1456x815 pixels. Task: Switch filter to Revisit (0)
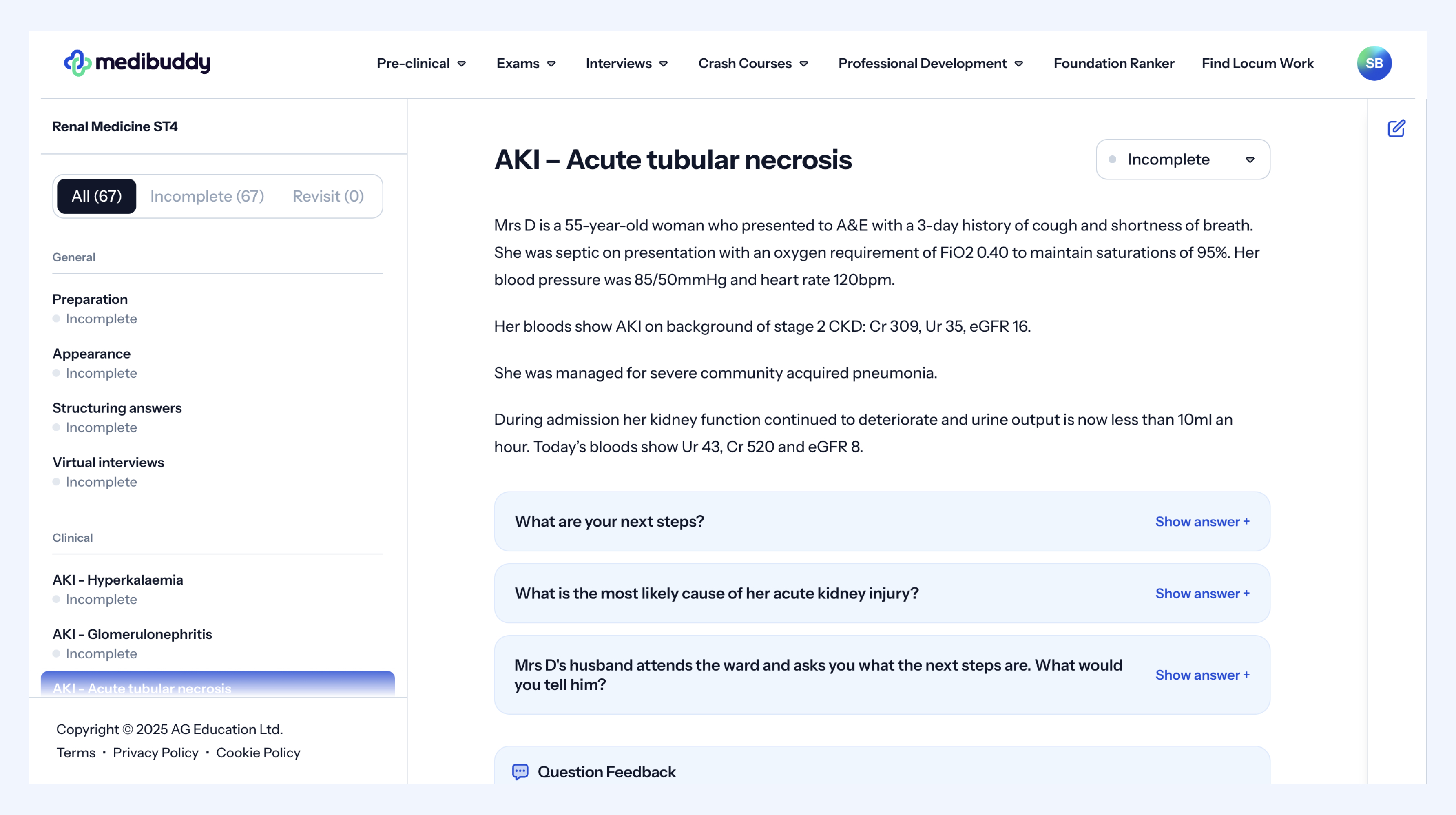328,196
